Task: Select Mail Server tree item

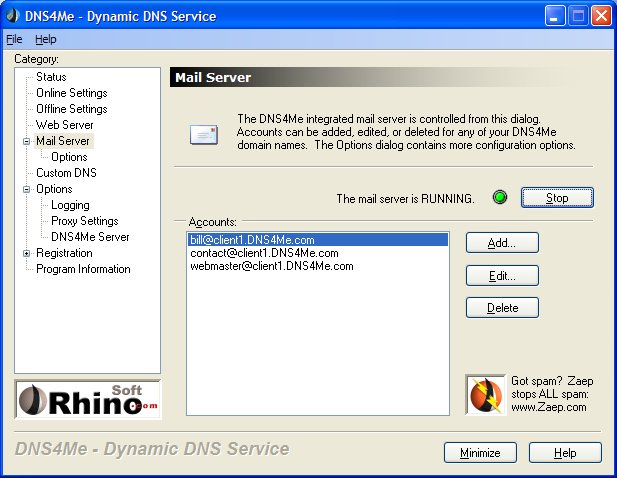Action: pos(63,141)
